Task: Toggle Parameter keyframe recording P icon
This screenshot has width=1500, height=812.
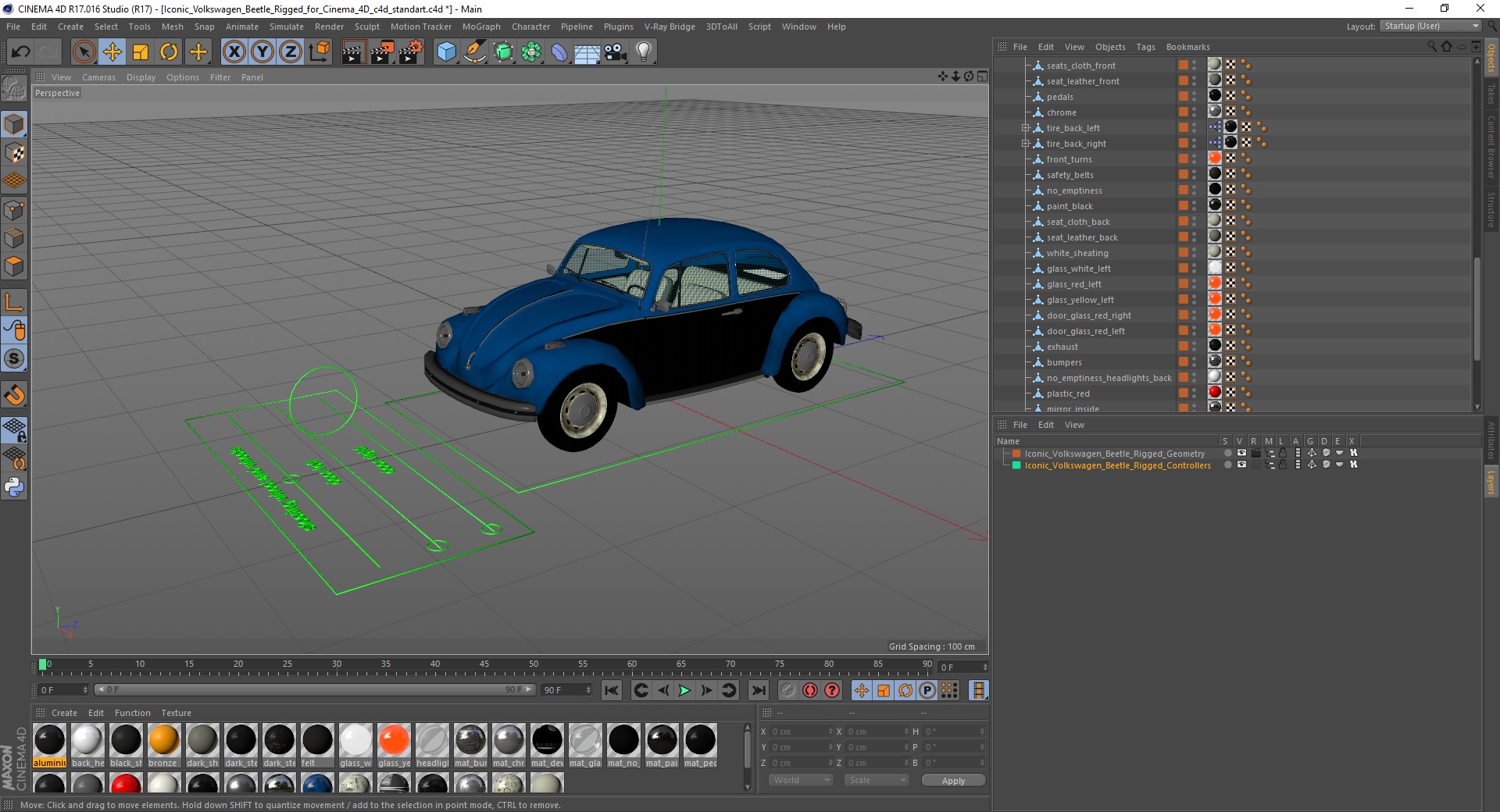Action: coord(927,690)
